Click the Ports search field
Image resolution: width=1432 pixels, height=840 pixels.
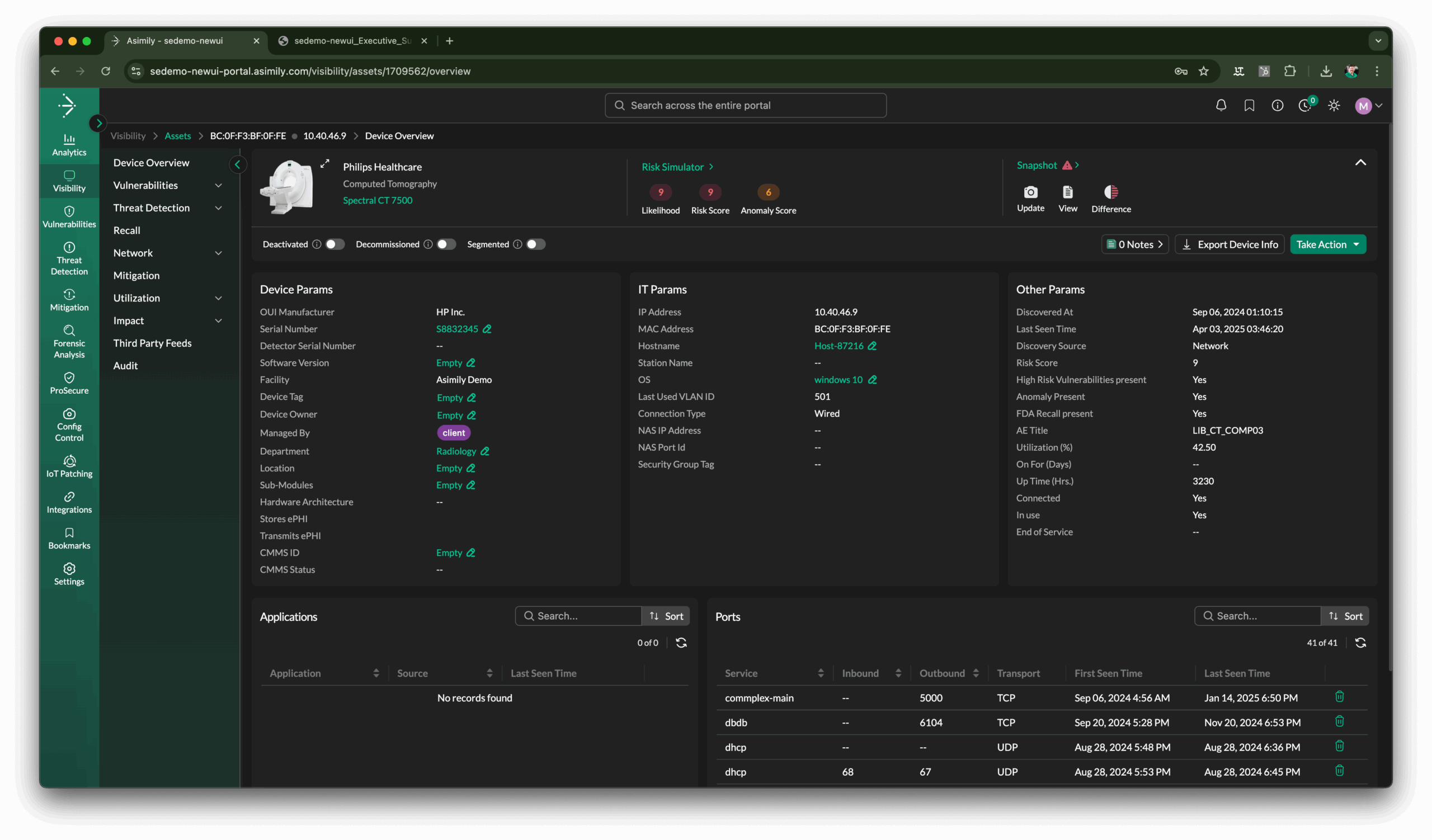click(1257, 616)
